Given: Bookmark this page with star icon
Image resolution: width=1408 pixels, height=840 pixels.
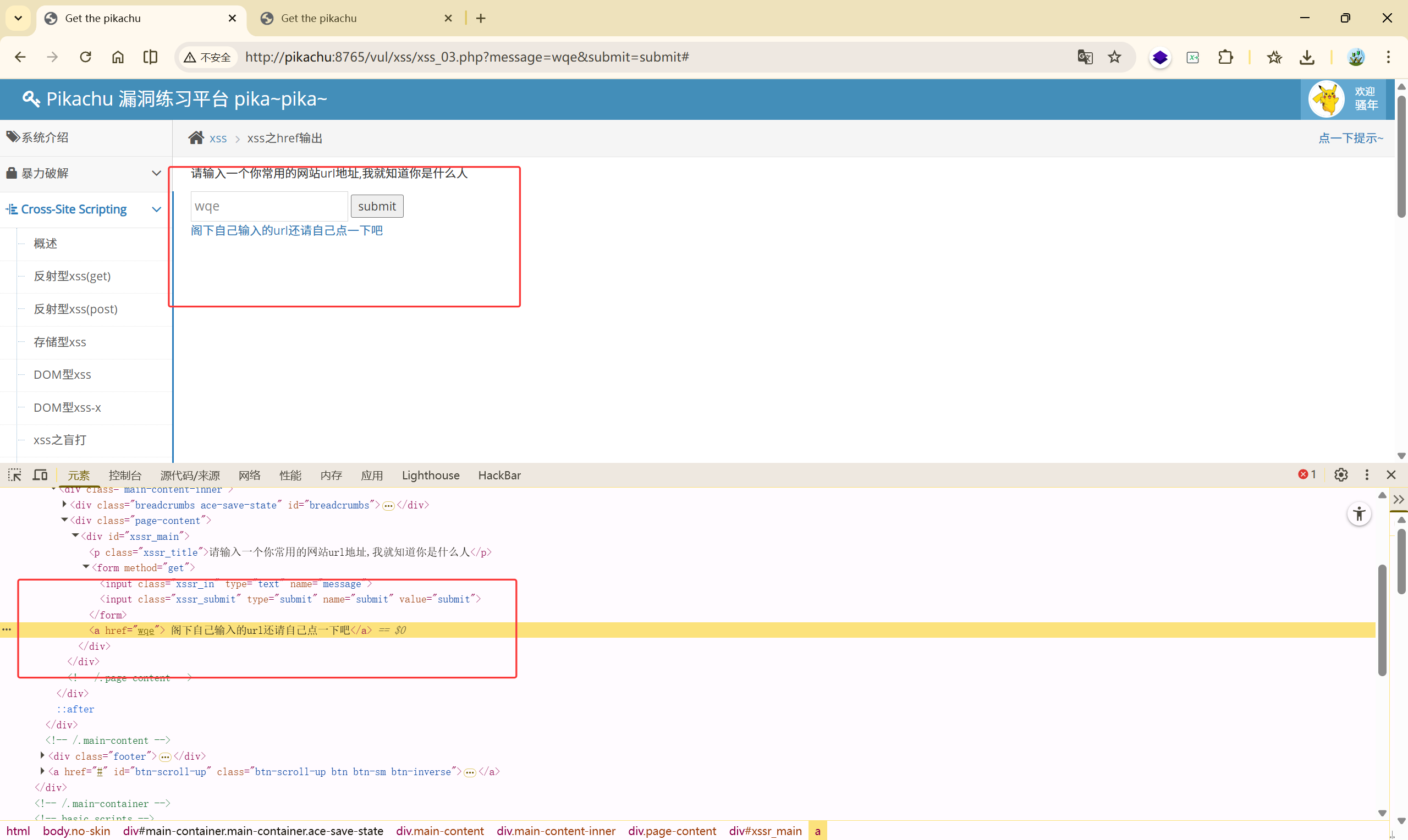Looking at the screenshot, I should click(x=1114, y=57).
